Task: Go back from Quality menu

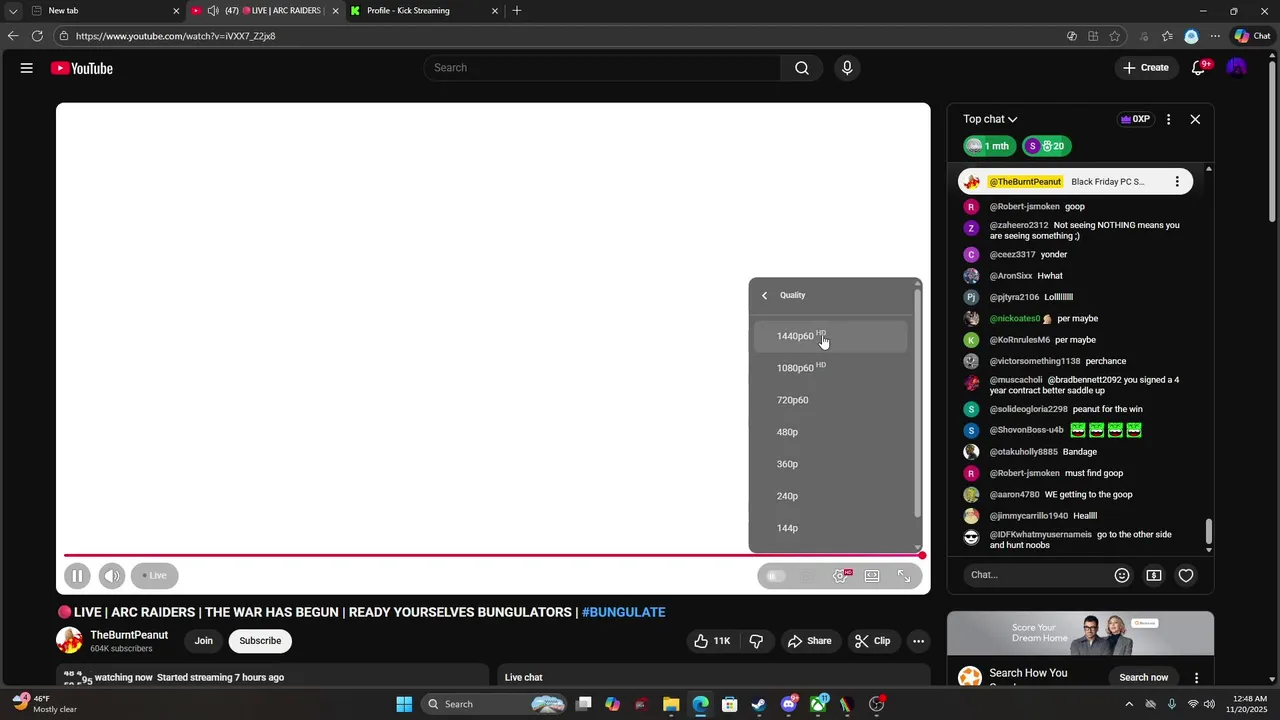Action: pyautogui.click(x=765, y=295)
